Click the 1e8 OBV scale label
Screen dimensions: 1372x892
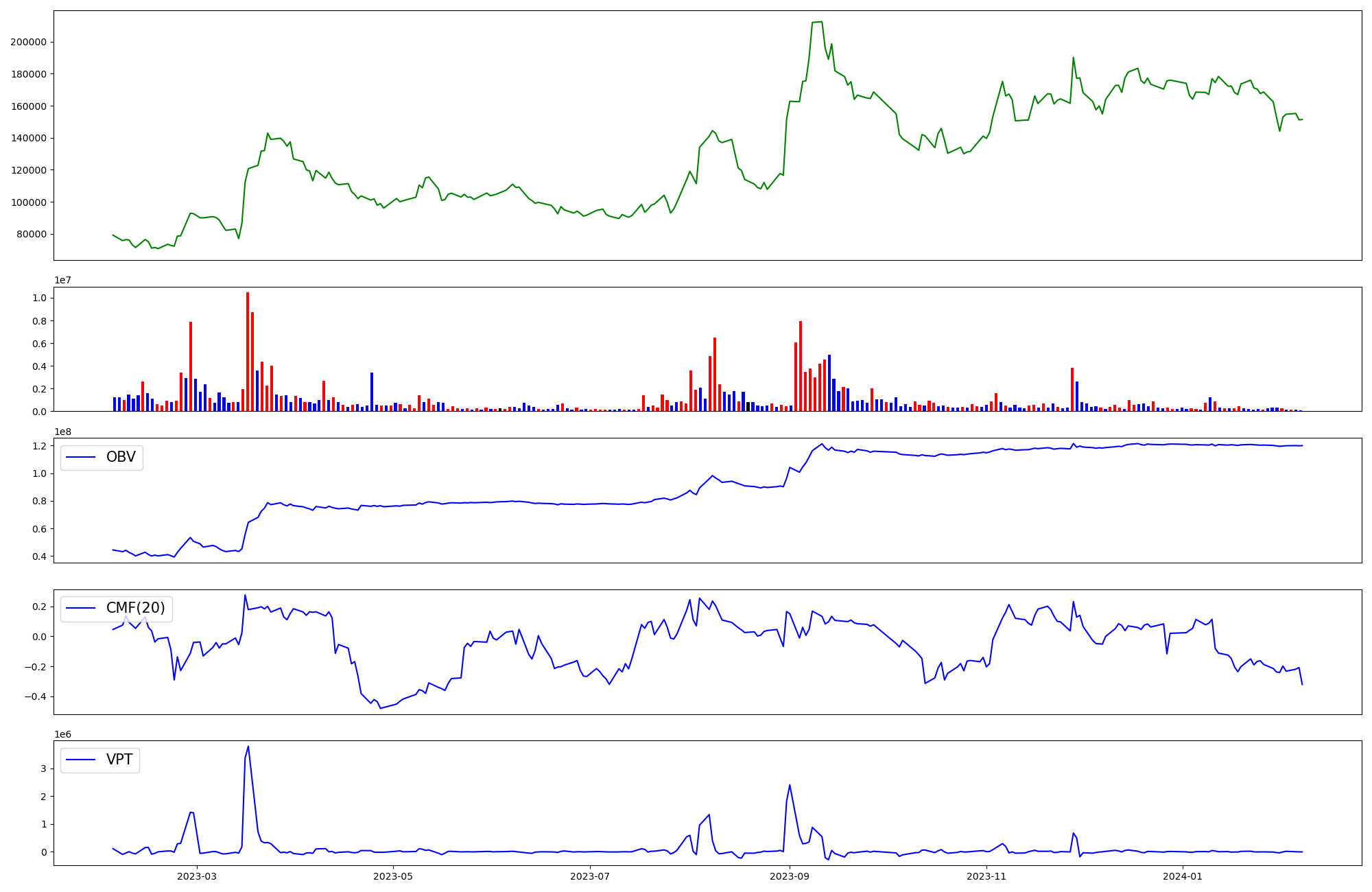tap(63, 432)
